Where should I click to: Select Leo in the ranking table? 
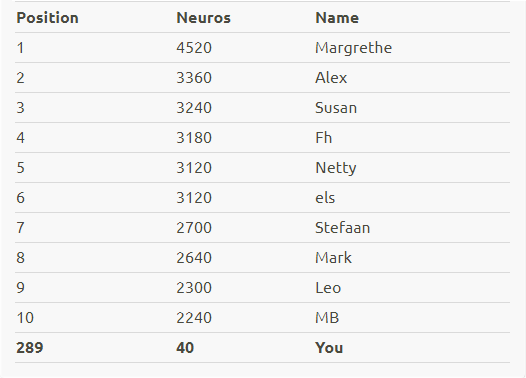click(328, 288)
